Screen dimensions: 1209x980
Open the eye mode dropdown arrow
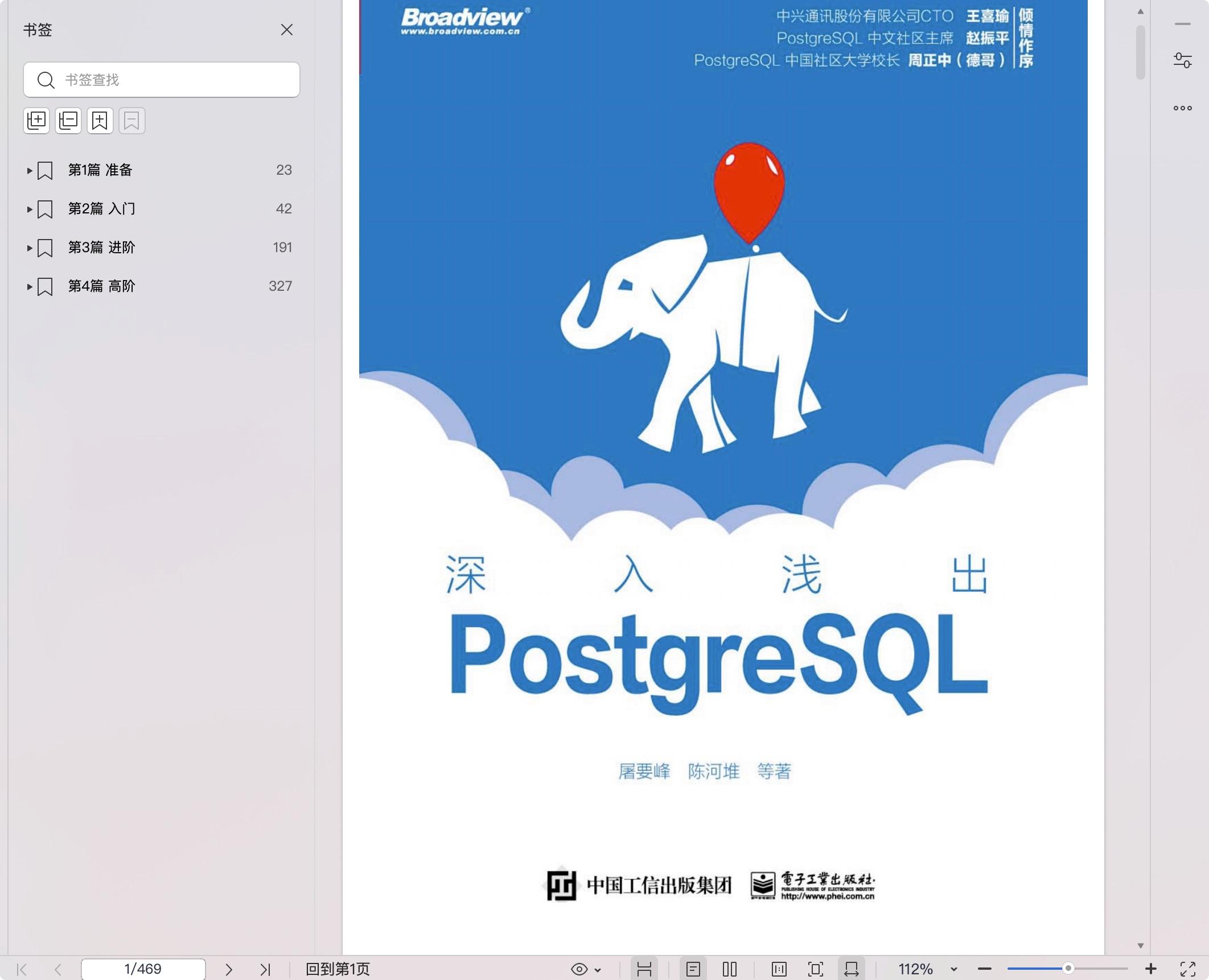598,969
